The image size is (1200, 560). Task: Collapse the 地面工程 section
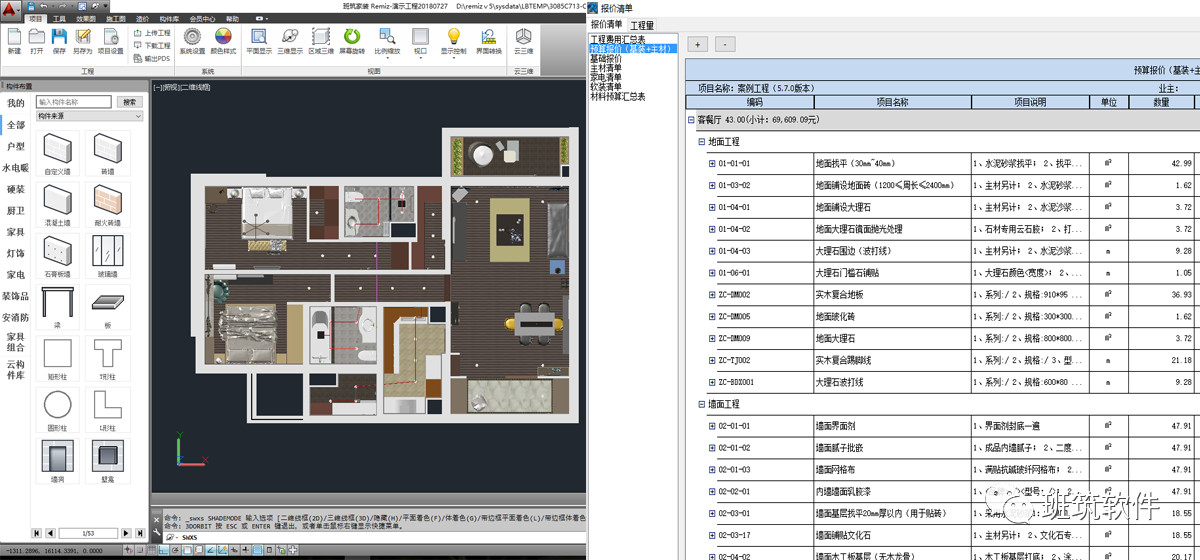pos(700,142)
